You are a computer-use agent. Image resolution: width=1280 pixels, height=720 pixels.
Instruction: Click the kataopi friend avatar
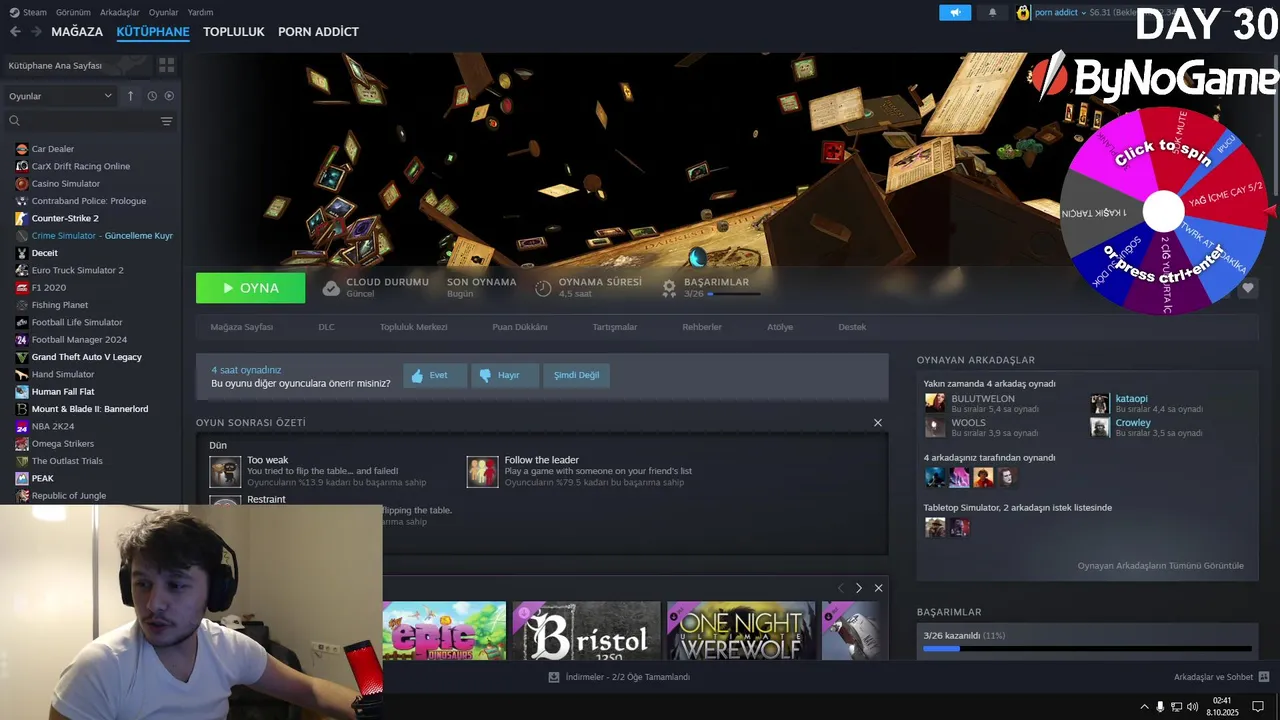tap(1100, 403)
